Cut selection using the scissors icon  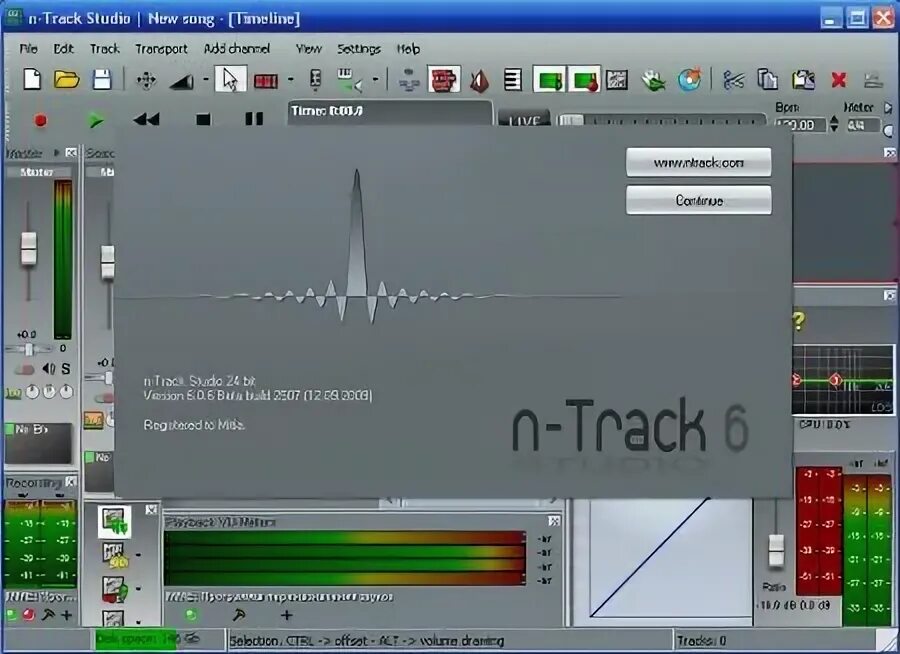click(x=734, y=80)
